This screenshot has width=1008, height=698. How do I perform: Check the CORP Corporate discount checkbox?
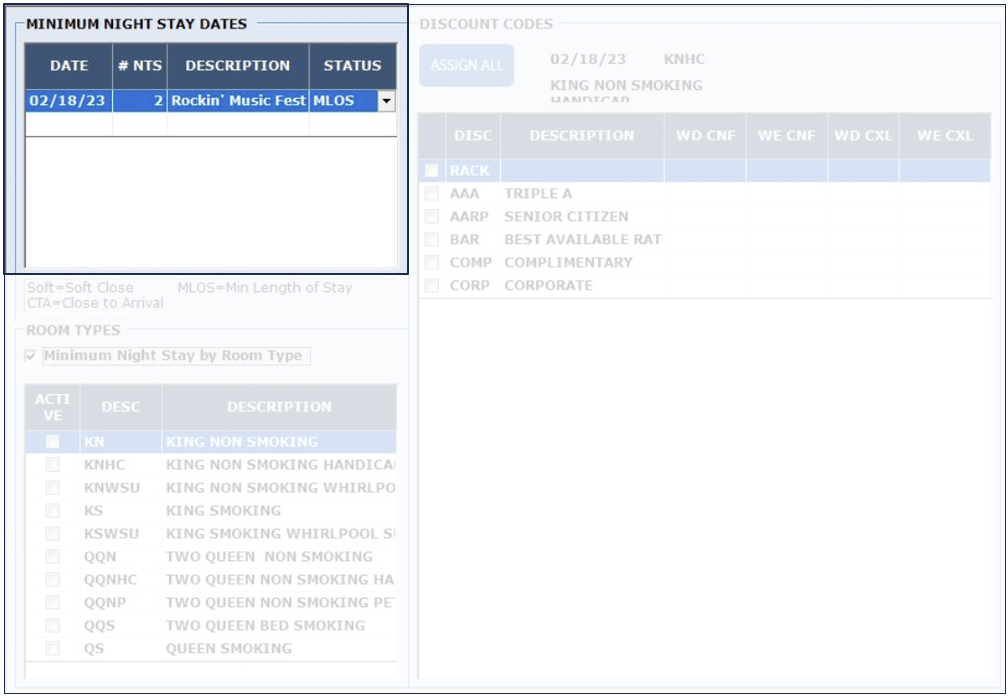[432, 286]
